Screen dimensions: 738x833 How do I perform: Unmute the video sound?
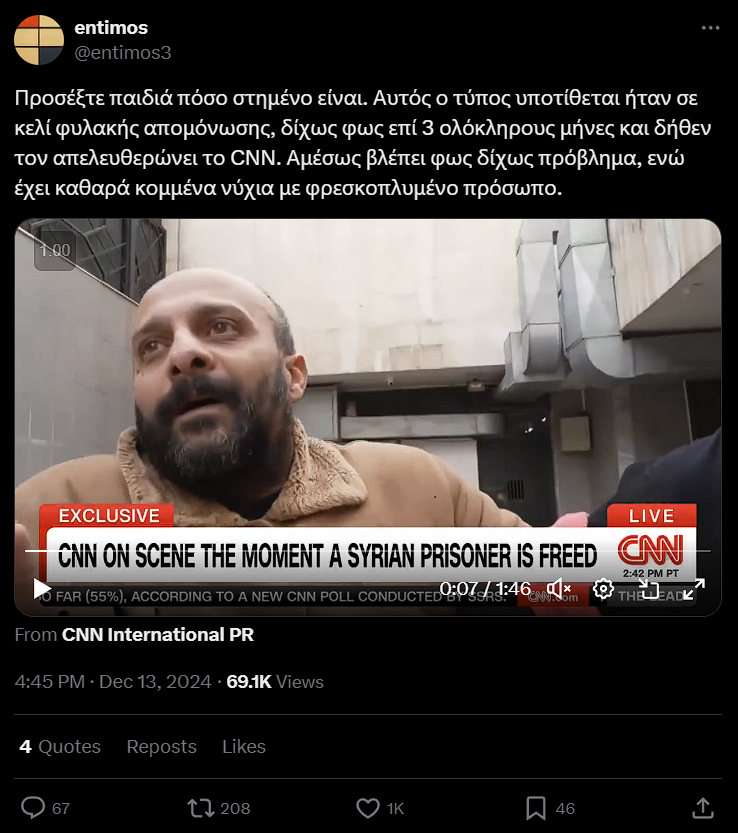[x=559, y=589]
